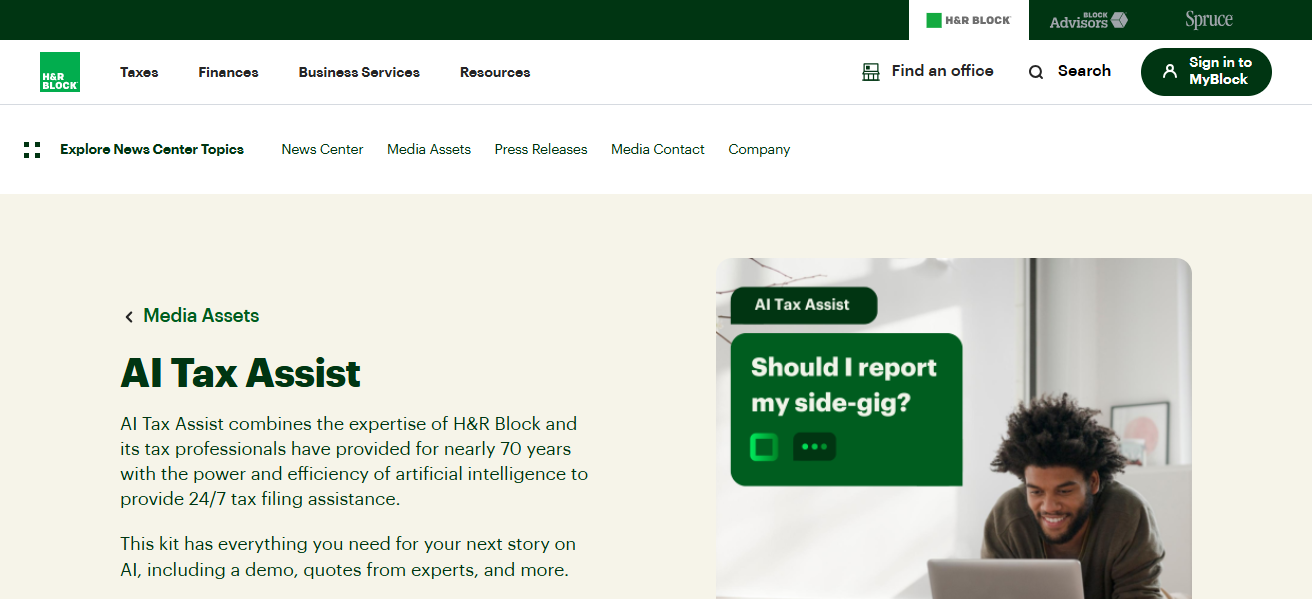Click the AI Tax Assist promotional image
Screen dimensions: 1312x599
953,428
